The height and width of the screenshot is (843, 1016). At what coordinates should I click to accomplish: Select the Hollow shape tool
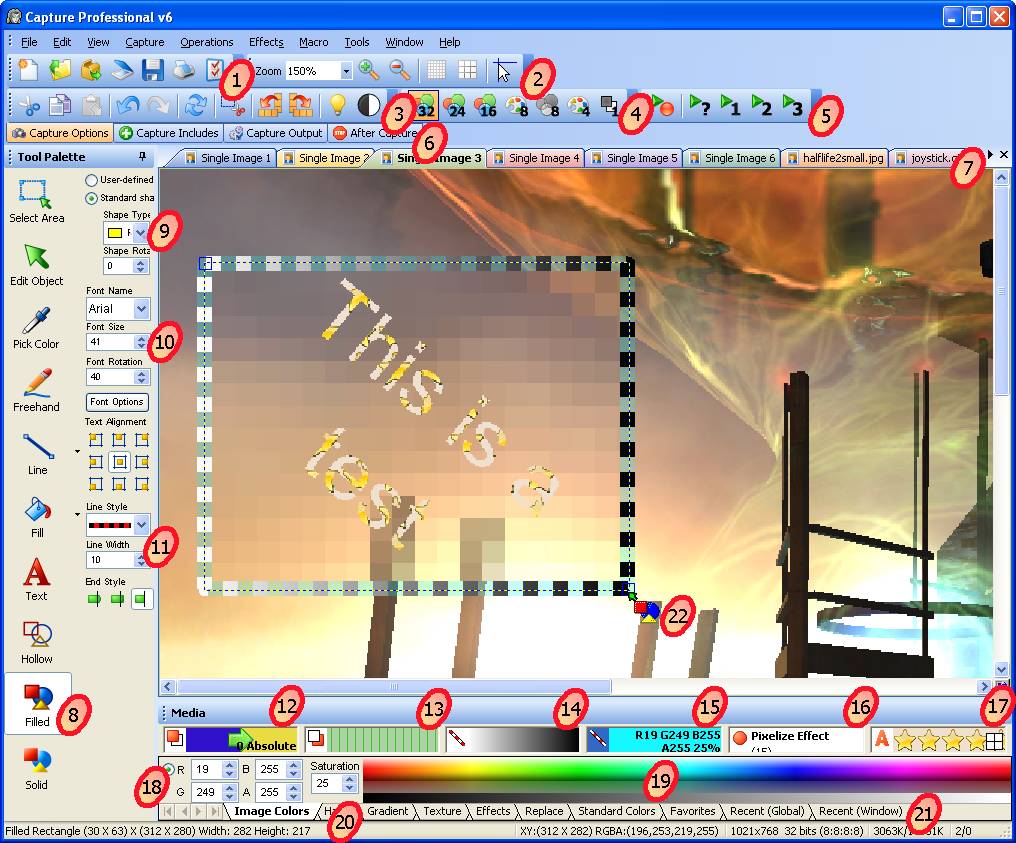tap(36, 642)
